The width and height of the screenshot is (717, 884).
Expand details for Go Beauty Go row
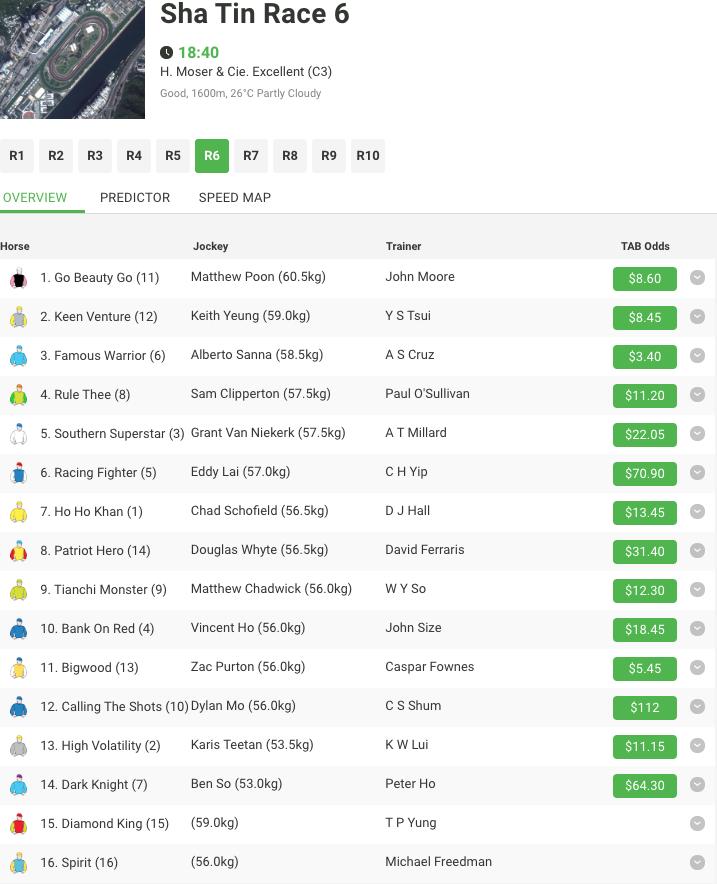pyautogui.click(x=697, y=278)
